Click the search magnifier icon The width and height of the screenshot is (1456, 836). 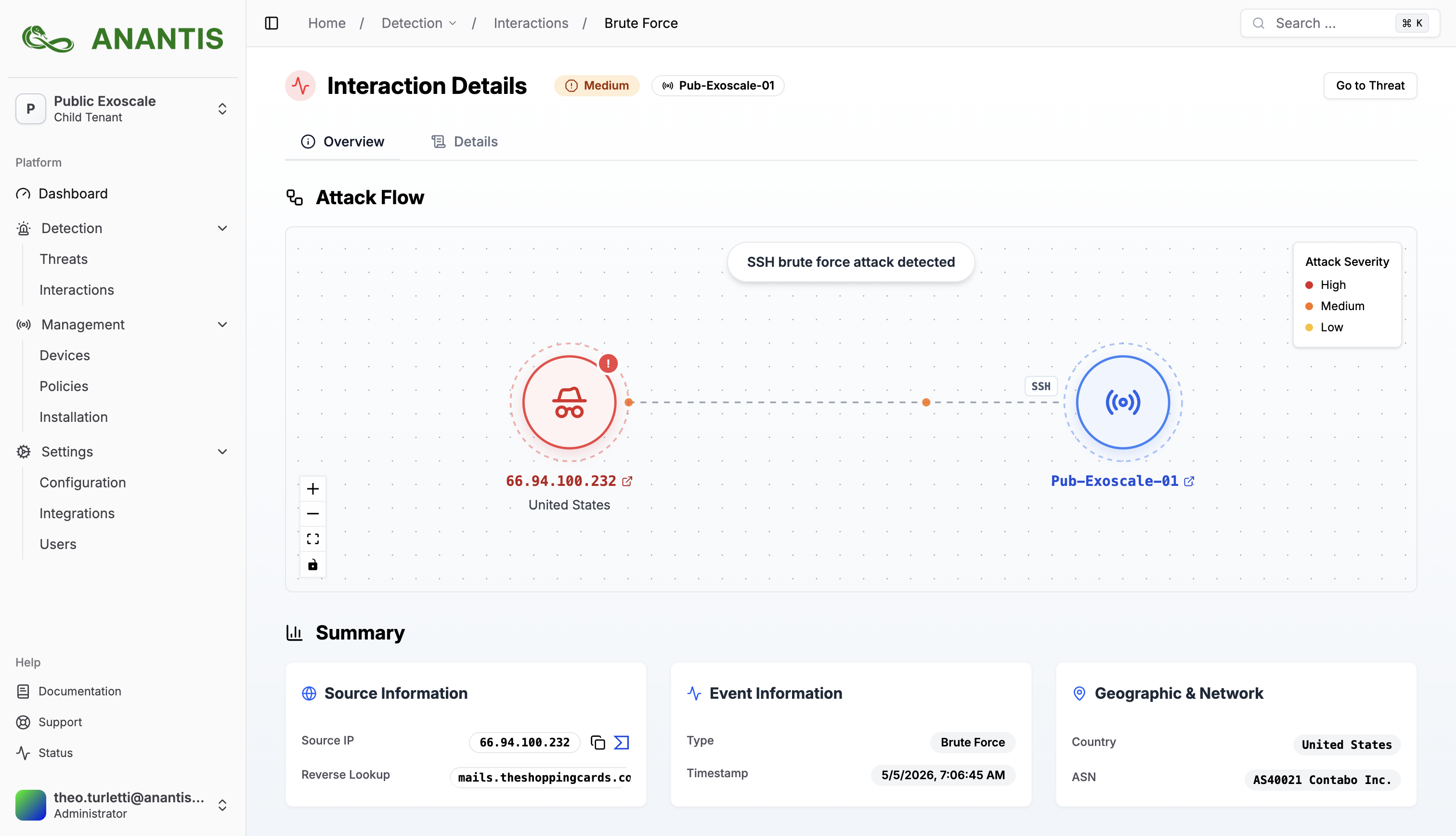point(1259,23)
